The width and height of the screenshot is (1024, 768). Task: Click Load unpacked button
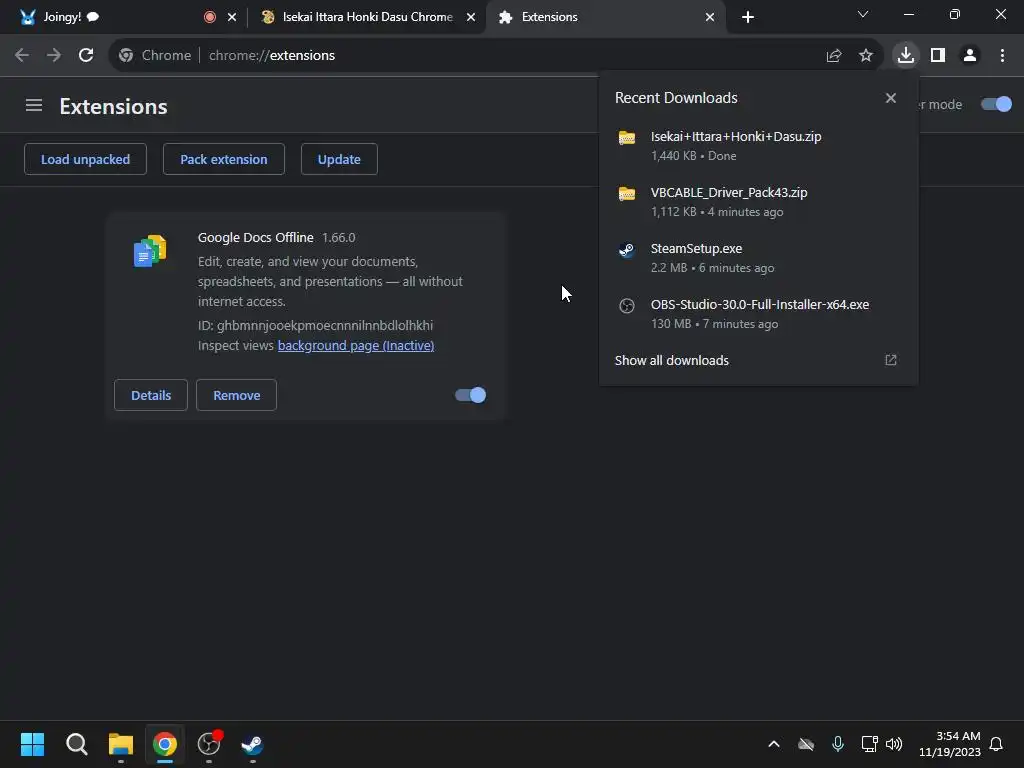click(86, 159)
